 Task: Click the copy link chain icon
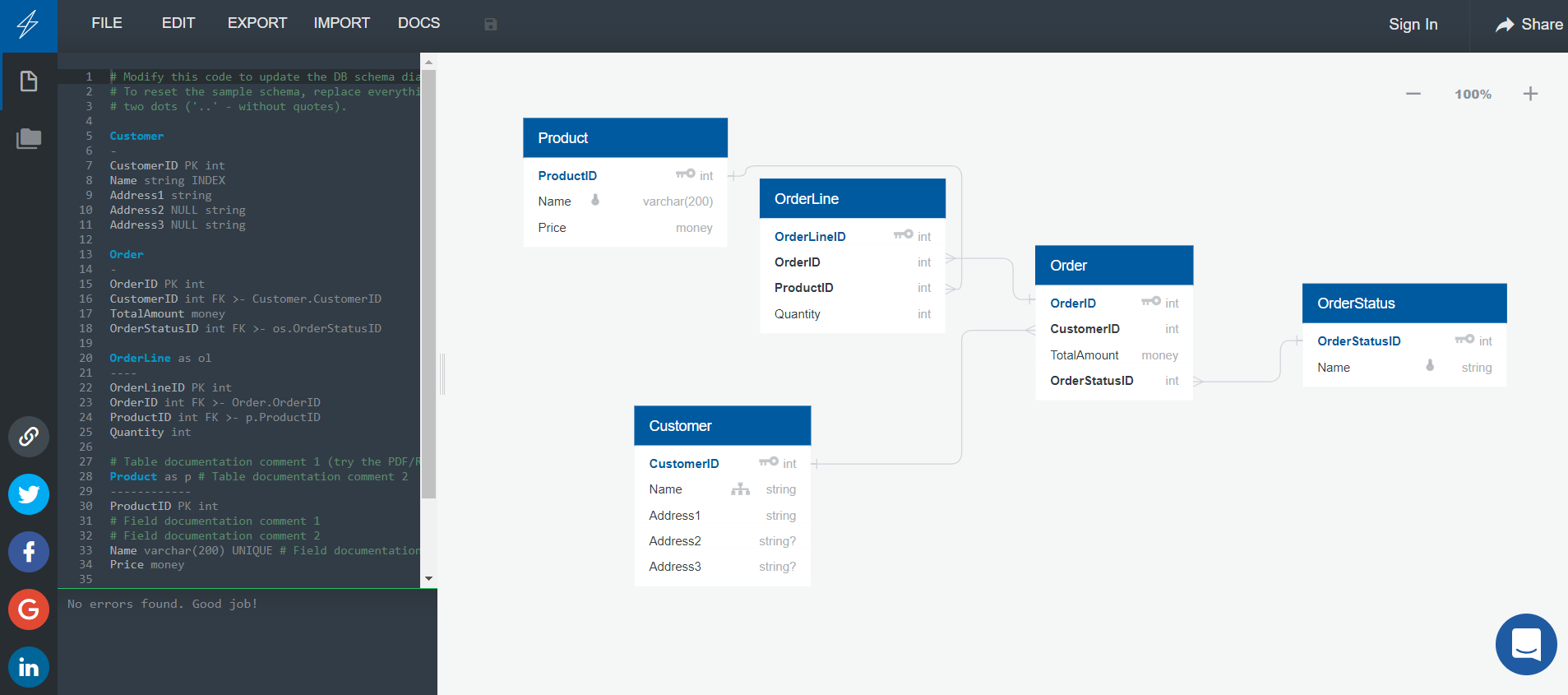tap(29, 436)
